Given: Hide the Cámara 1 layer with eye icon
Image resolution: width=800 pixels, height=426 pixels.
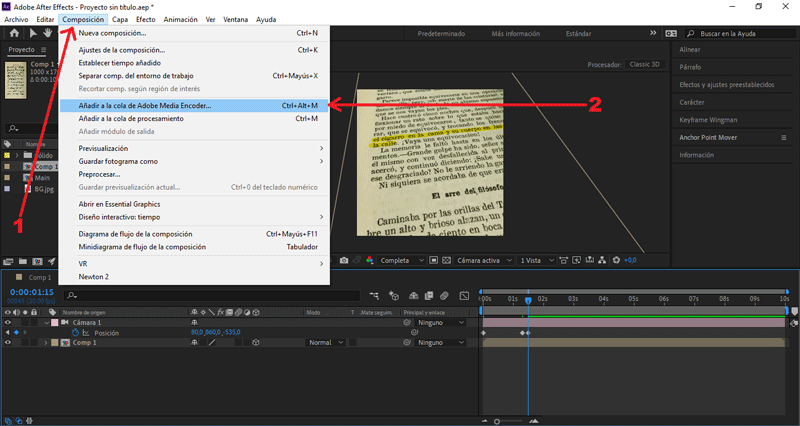Looking at the screenshot, I should coord(8,322).
